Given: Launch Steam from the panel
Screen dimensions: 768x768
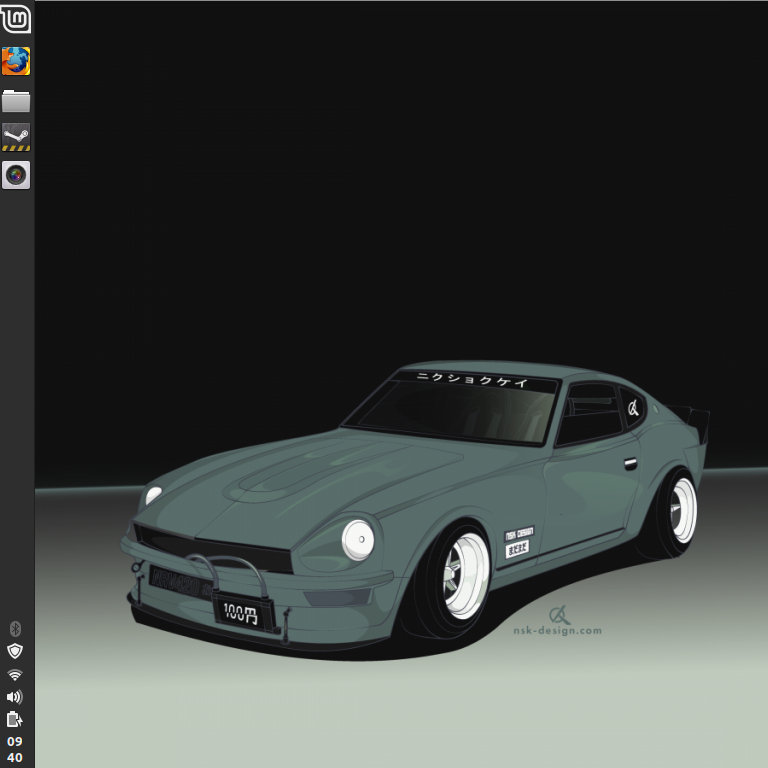Looking at the screenshot, I should (16, 137).
